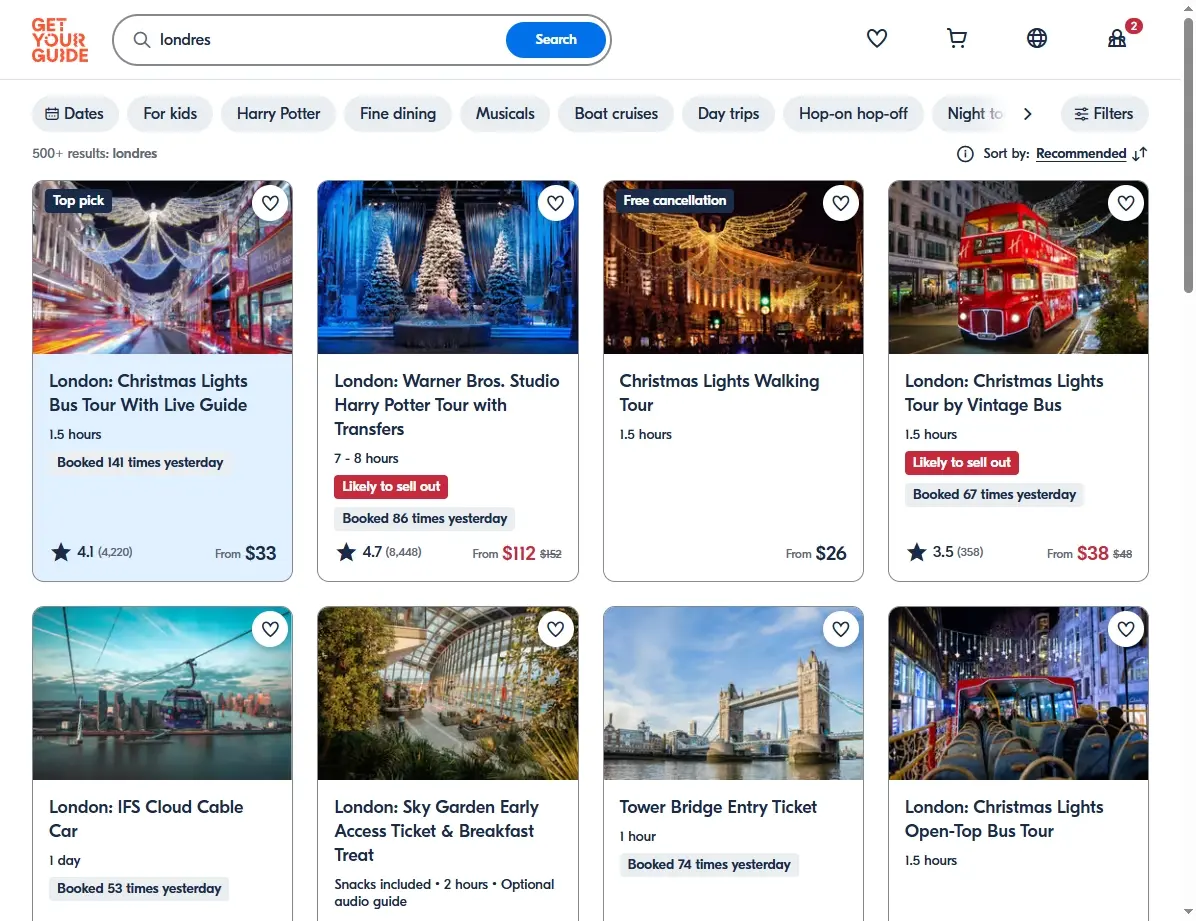The width and height of the screenshot is (1196, 921).
Task: Save Christmas Lights Open-Top Bus Tour
Action: coord(1126,629)
